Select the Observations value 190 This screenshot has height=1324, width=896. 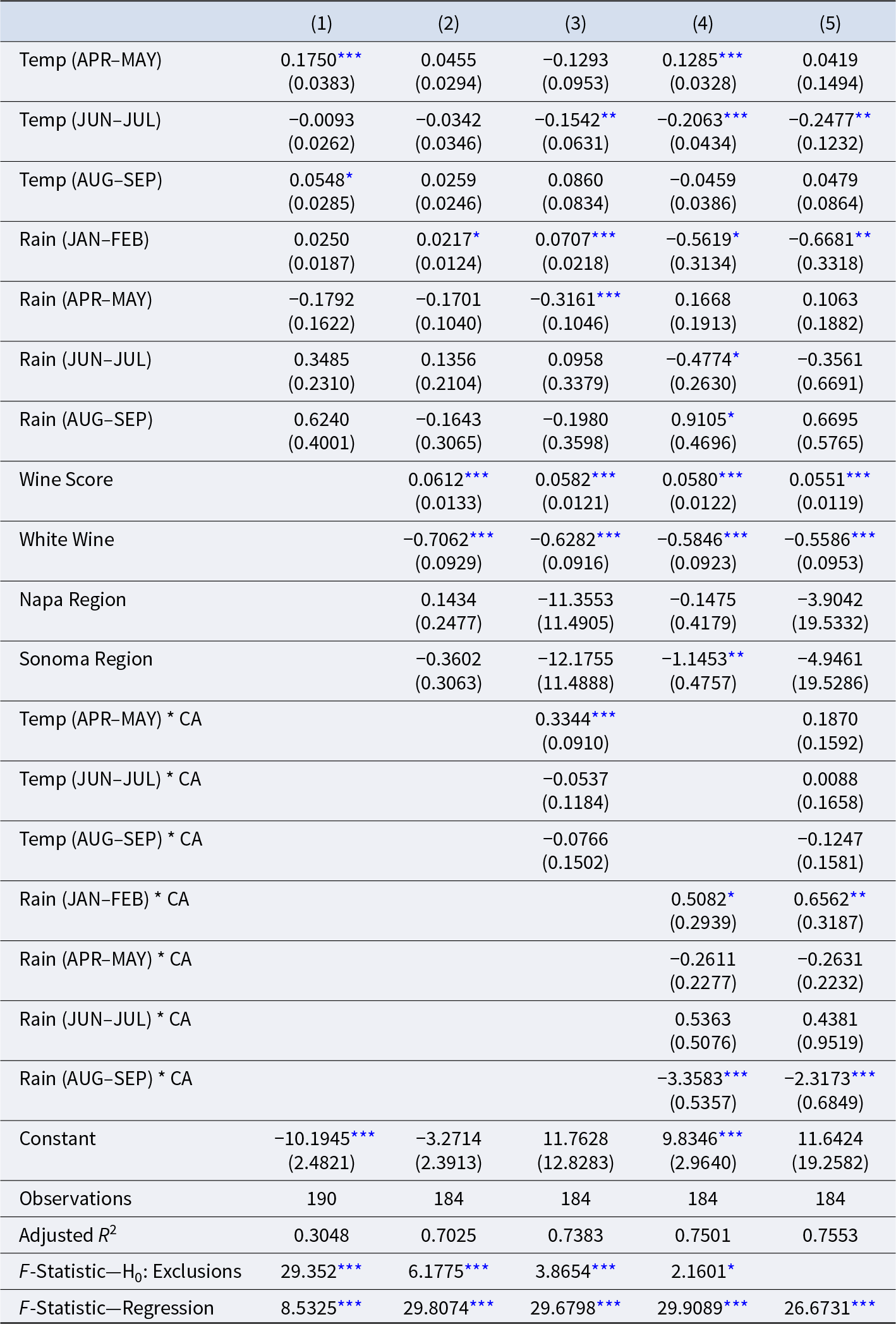click(322, 1199)
